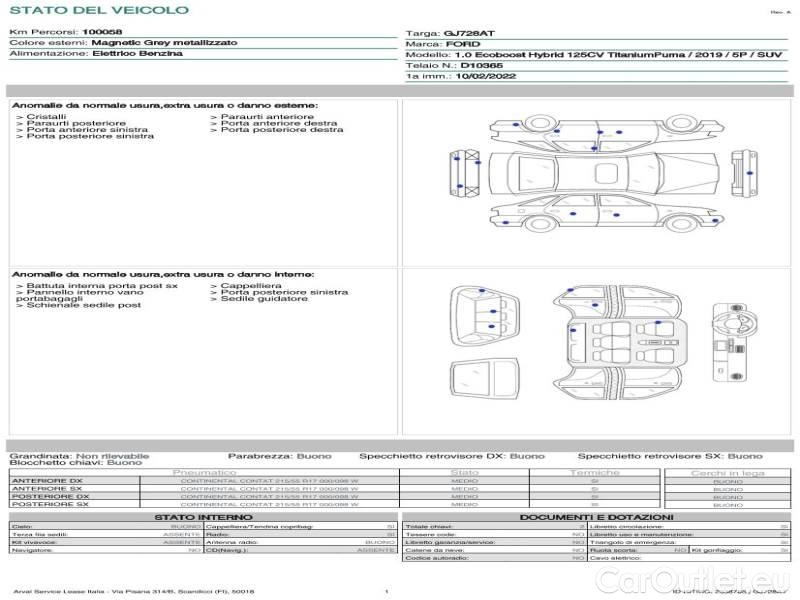Click the 'Ruota scorta' cell
This screenshot has height=600, width=800.
coord(638,550)
